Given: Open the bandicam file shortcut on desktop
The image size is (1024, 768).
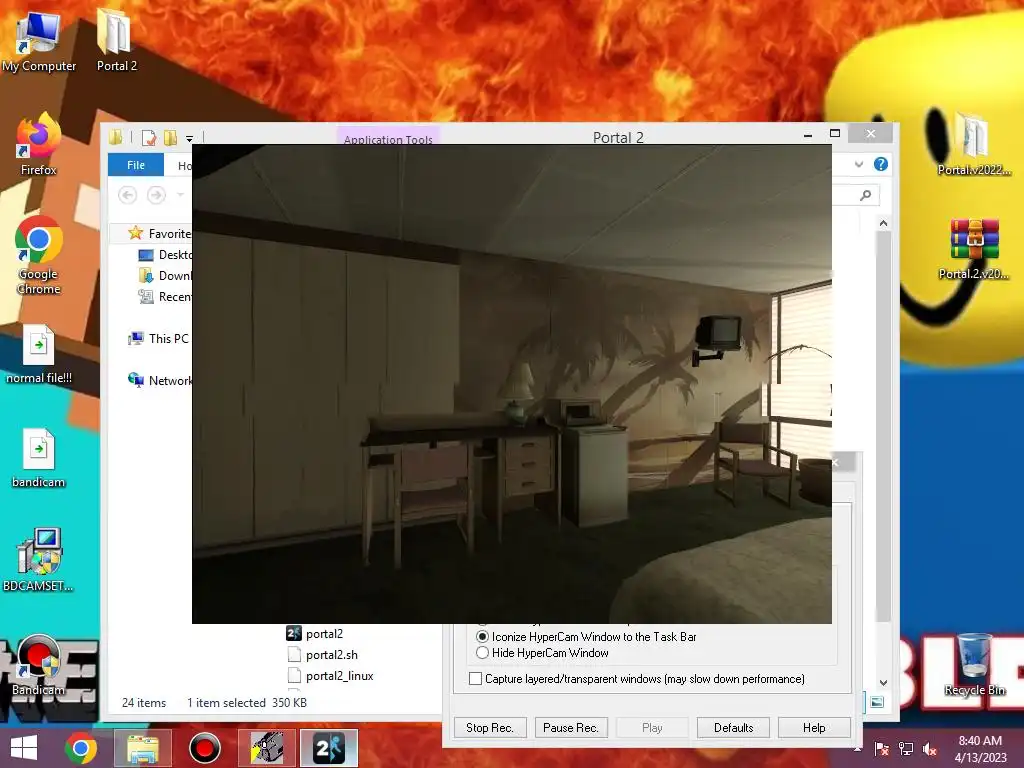Looking at the screenshot, I should 39,458.
